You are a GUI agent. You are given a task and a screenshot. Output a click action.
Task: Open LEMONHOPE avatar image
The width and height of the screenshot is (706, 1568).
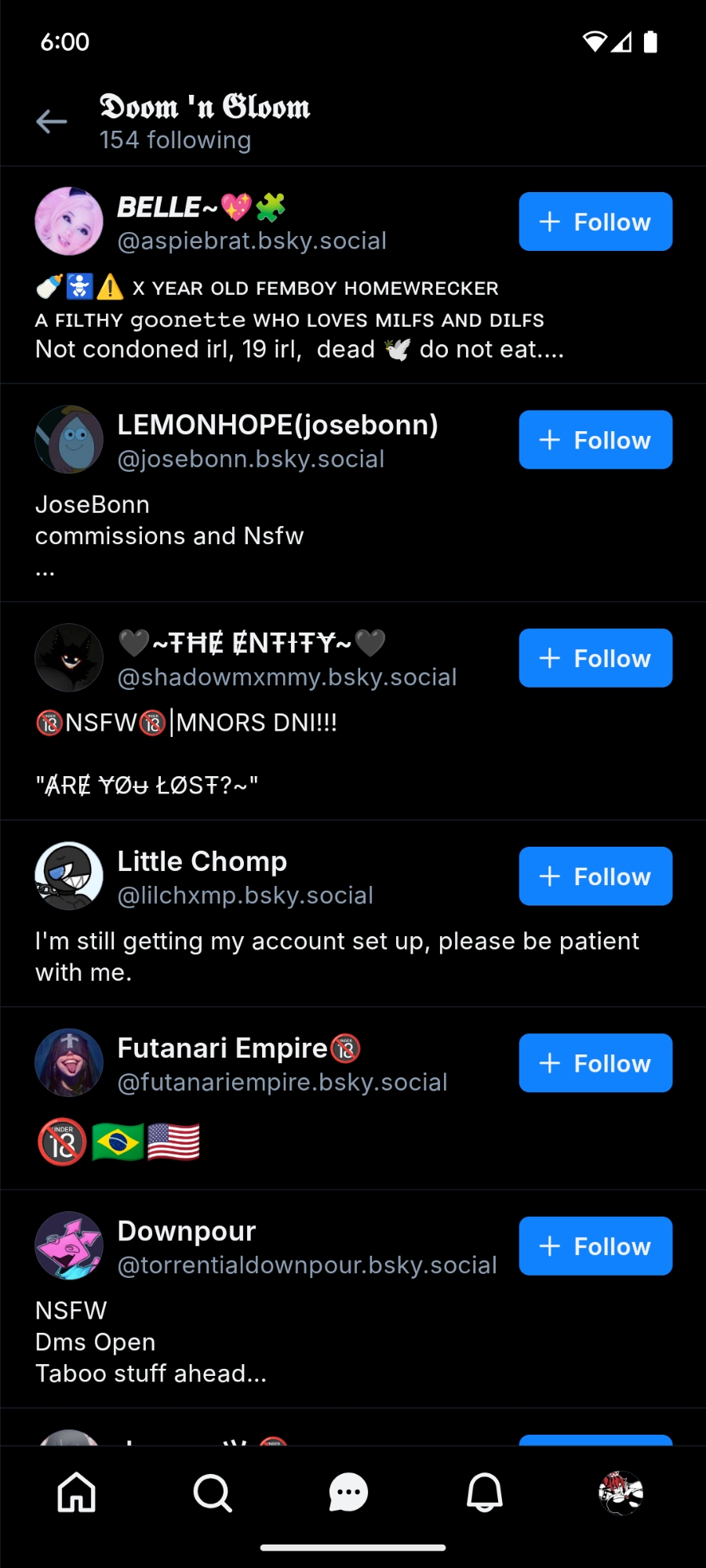(x=69, y=439)
